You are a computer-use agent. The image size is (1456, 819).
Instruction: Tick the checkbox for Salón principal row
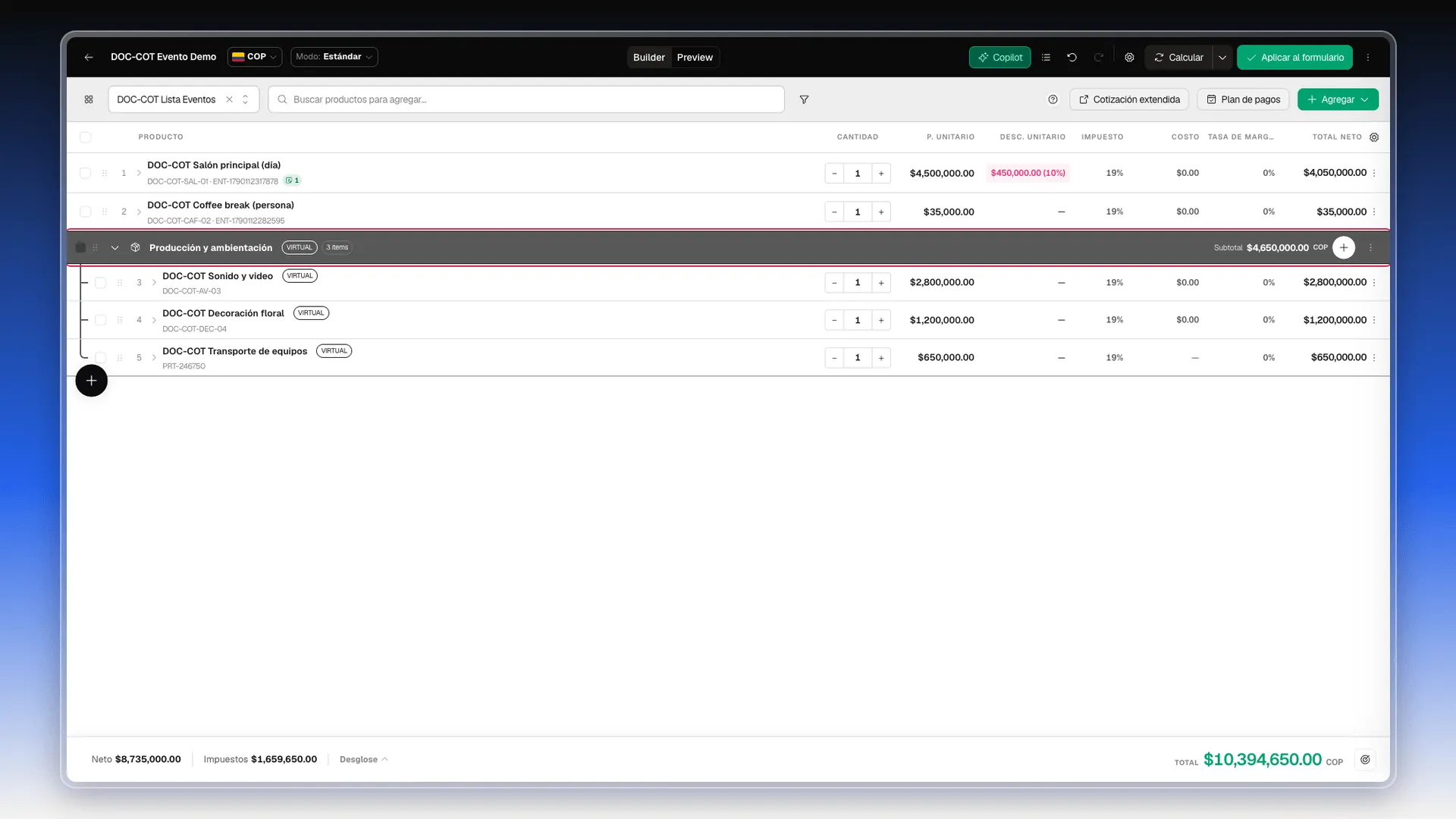click(x=85, y=173)
